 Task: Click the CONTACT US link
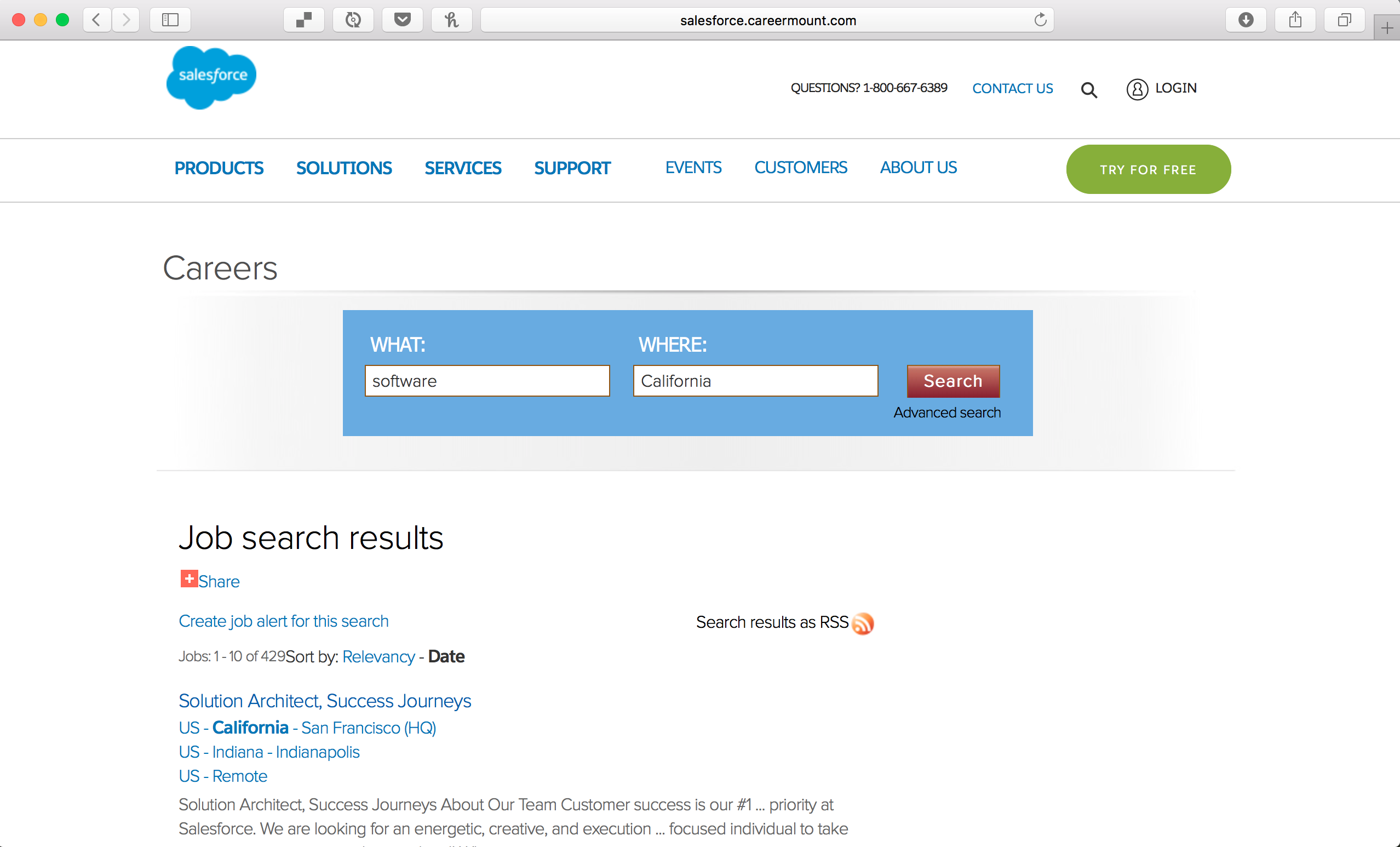(x=1013, y=89)
